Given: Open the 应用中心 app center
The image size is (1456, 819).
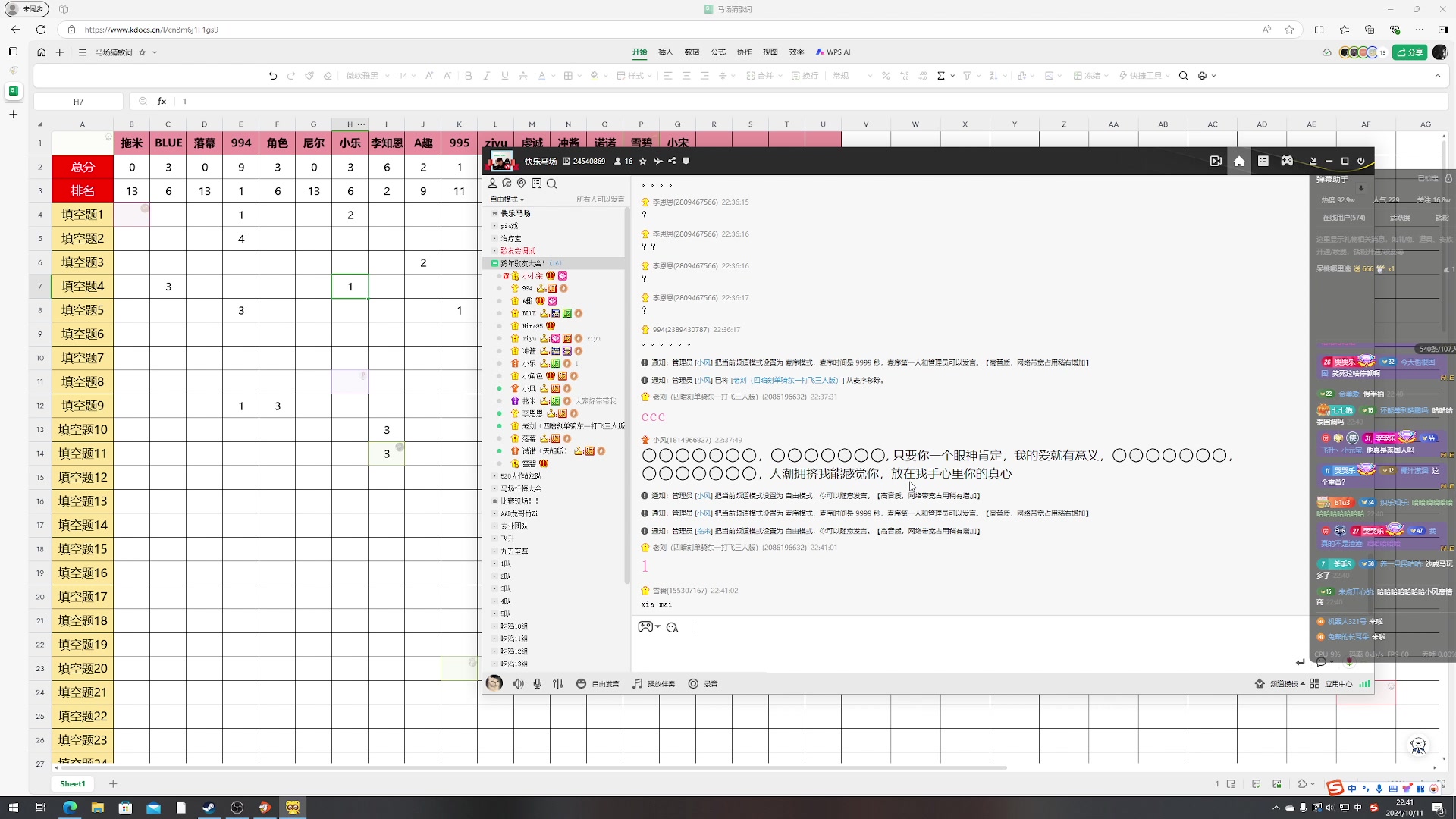Looking at the screenshot, I should tap(1331, 684).
